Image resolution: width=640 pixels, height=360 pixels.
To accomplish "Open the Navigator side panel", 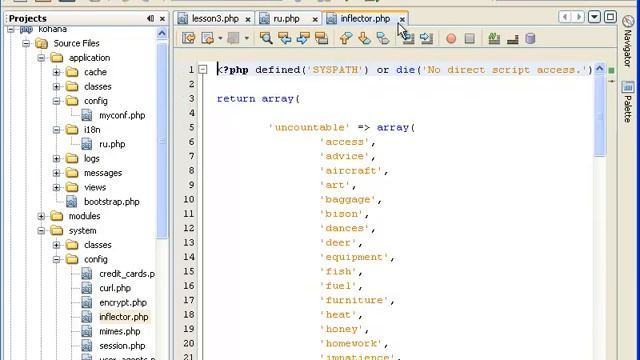I will pyautogui.click(x=628, y=41).
